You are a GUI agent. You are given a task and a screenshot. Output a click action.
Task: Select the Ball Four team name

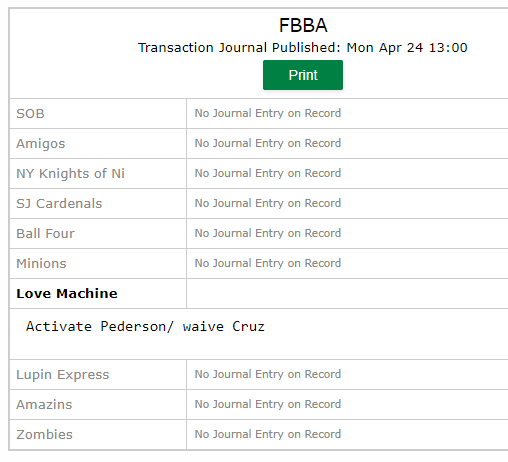(x=45, y=234)
